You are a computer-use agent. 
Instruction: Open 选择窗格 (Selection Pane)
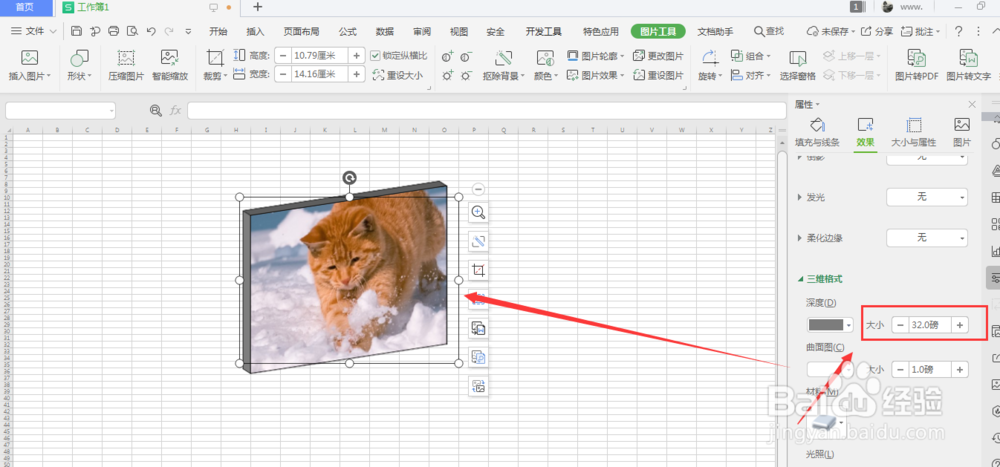tap(797, 65)
